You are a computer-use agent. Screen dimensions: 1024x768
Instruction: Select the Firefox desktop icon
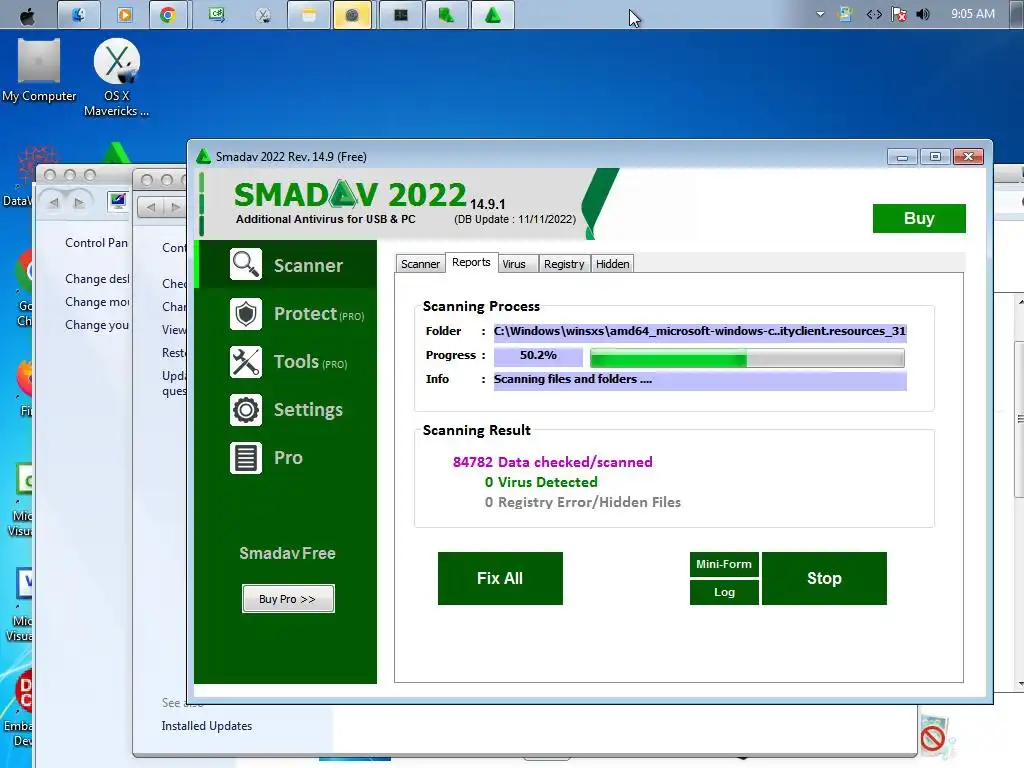25,389
